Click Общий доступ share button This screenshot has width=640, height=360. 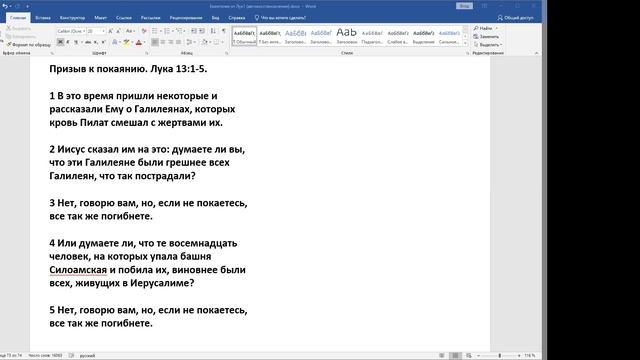(x=515, y=18)
